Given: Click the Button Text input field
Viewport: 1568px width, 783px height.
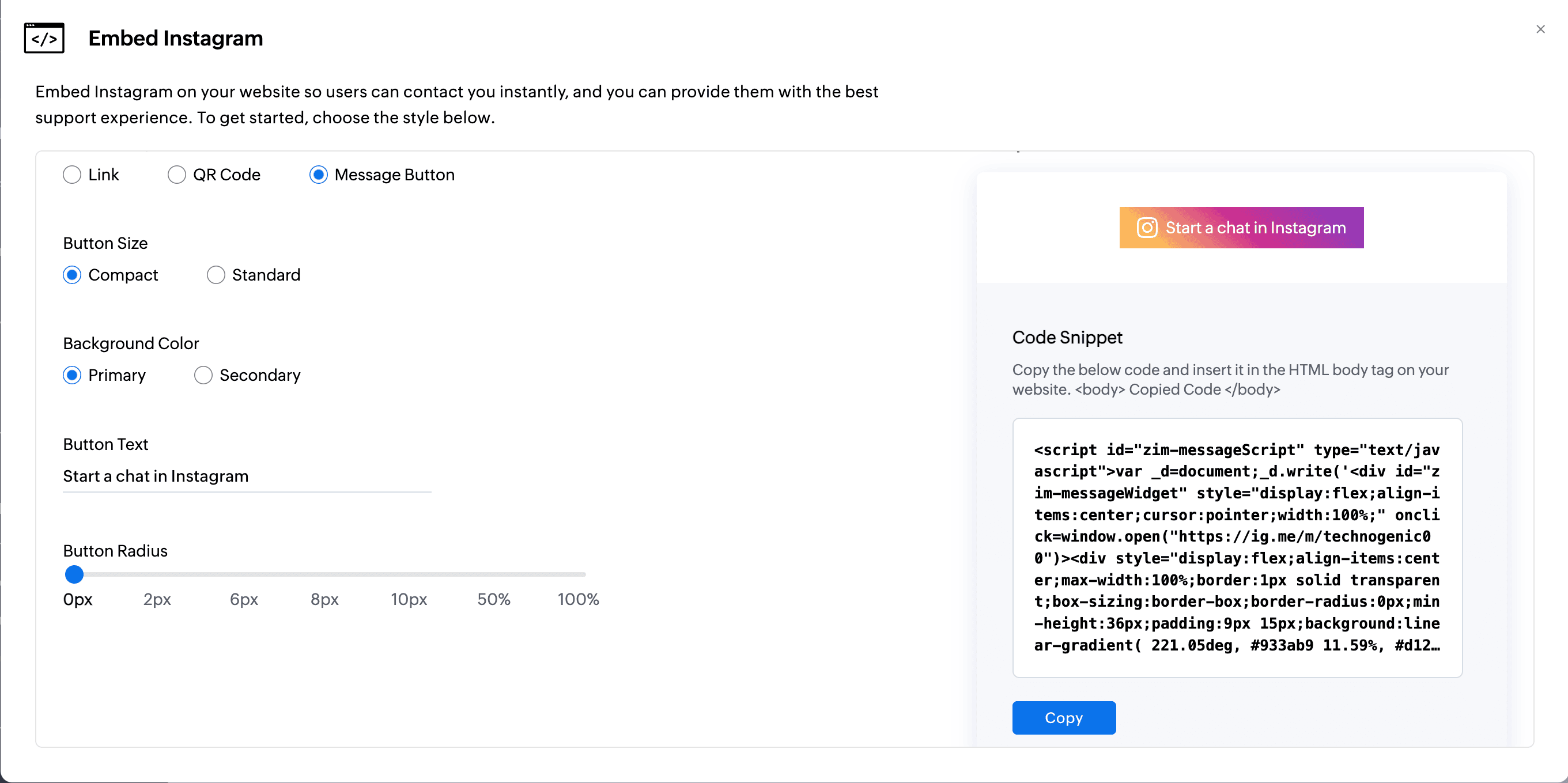Looking at the screenshot, I should [247, 476].
